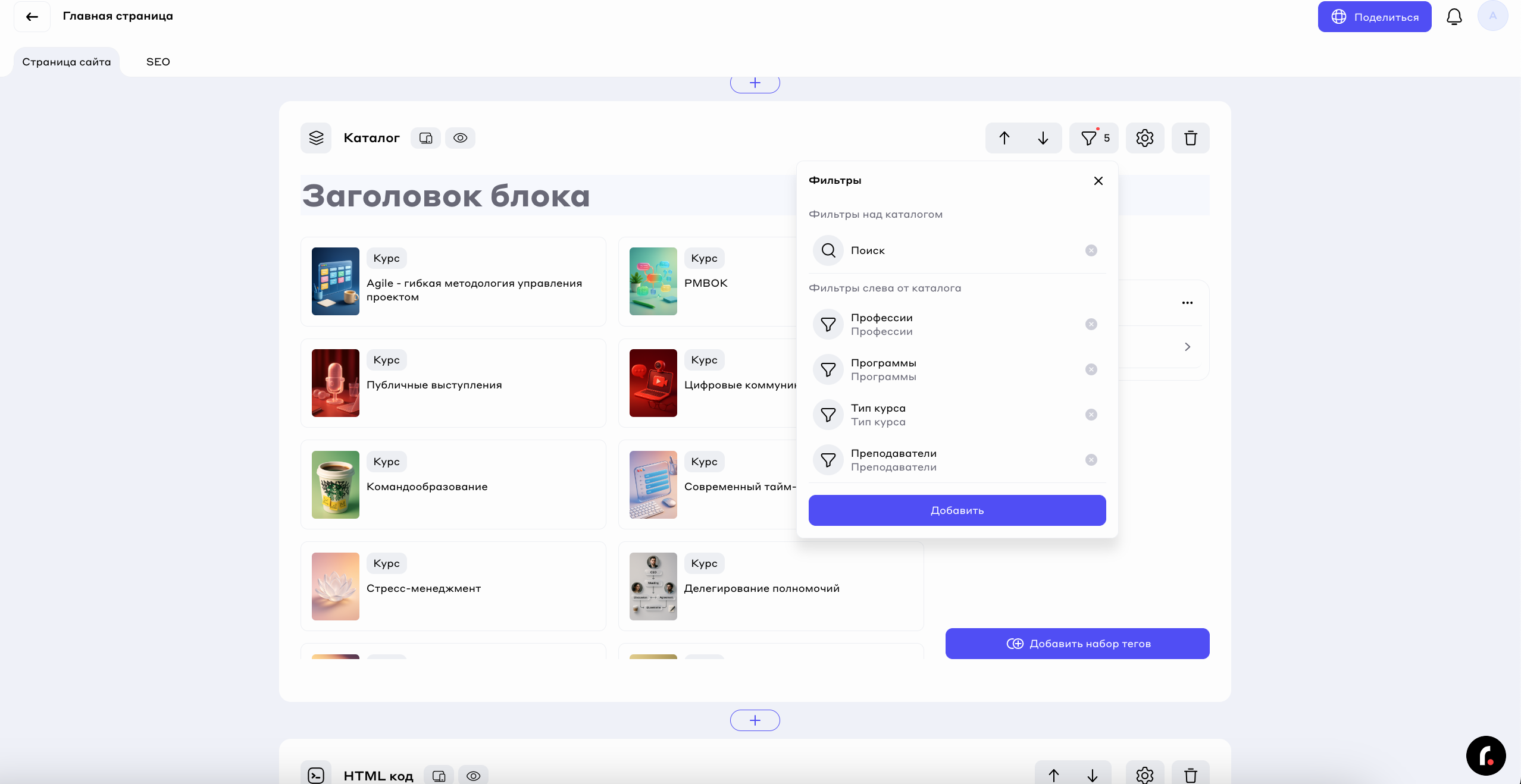Toggle HTML код block visibility eye
Image resolution: width=1521 pixels, height=784 pixels.
click(x=473, y=776)
